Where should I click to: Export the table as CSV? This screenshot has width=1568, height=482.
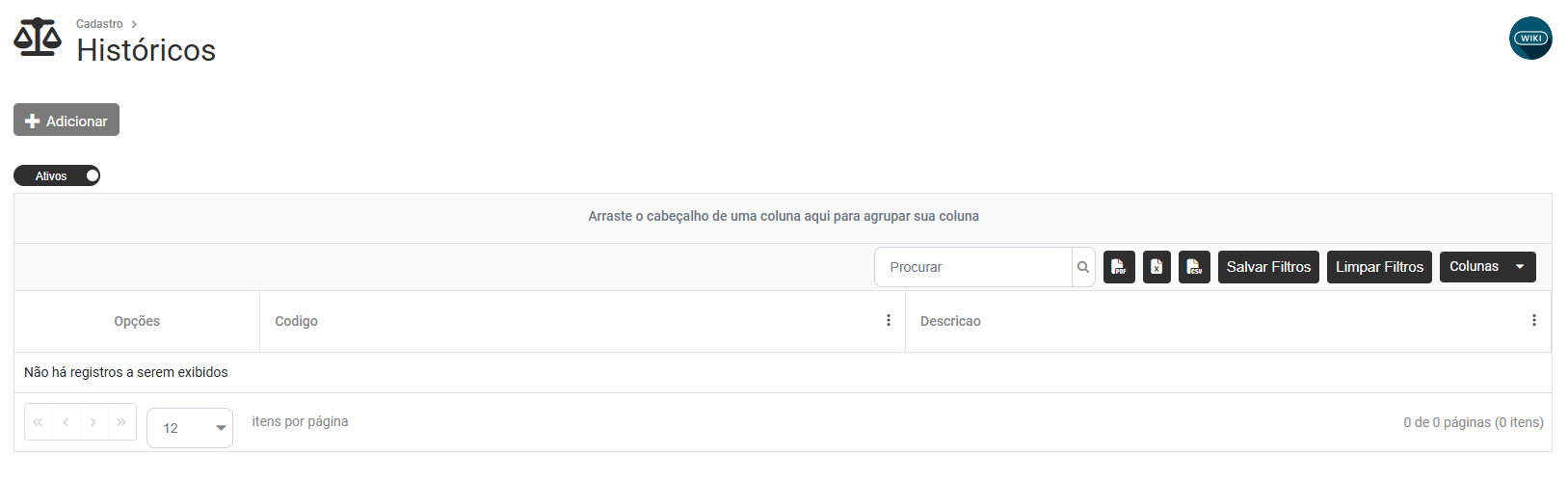tap(1194, 267)
